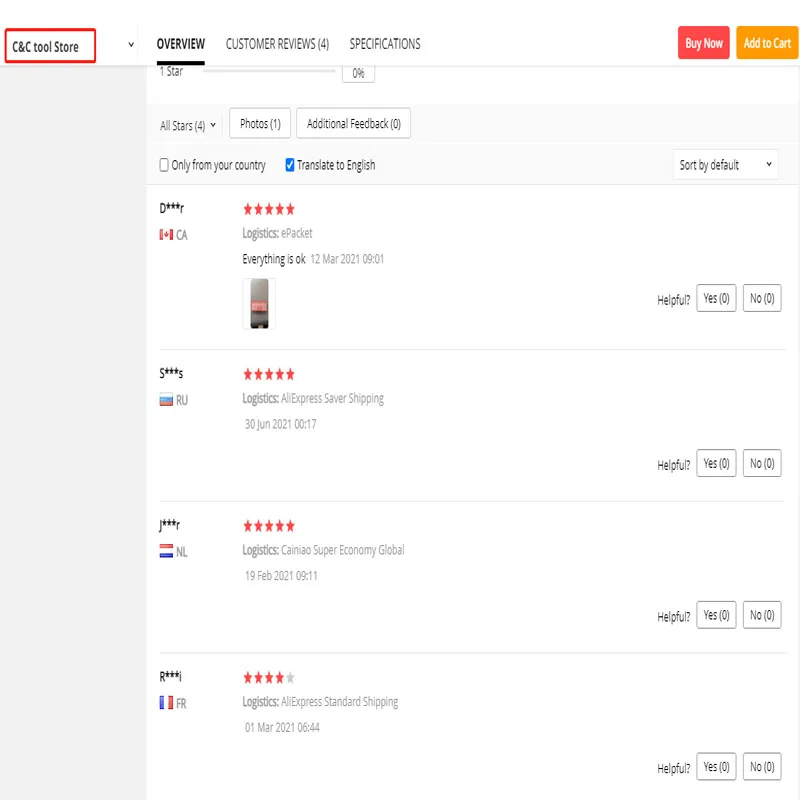This screenshot has width=800, height=800.
Task: Open the Sort by default dropdown
Action: (726, 165)
